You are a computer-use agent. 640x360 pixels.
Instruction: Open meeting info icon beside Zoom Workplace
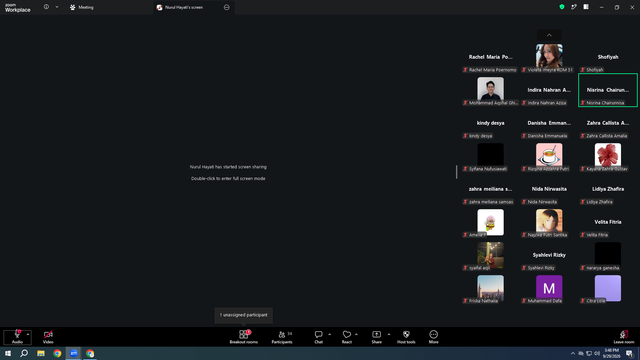click(x=46, y=7)
